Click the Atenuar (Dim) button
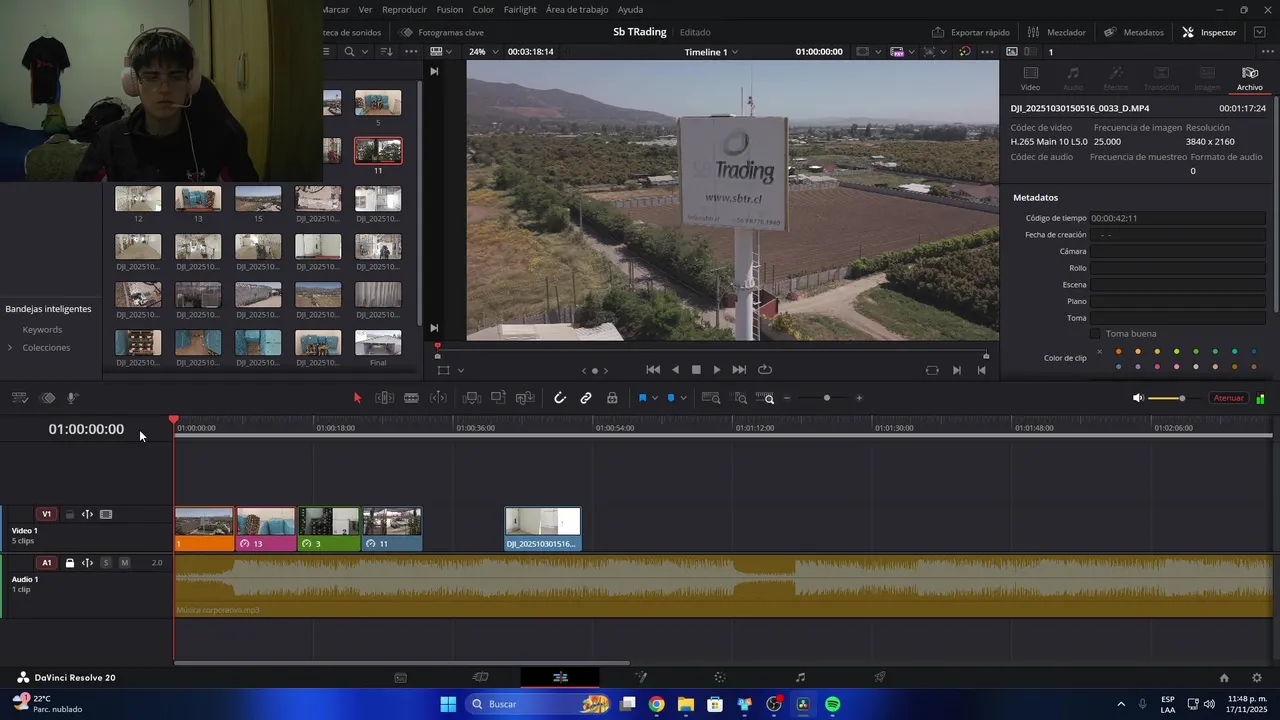Screen dimensions: 1280x720 (1228, 398)
